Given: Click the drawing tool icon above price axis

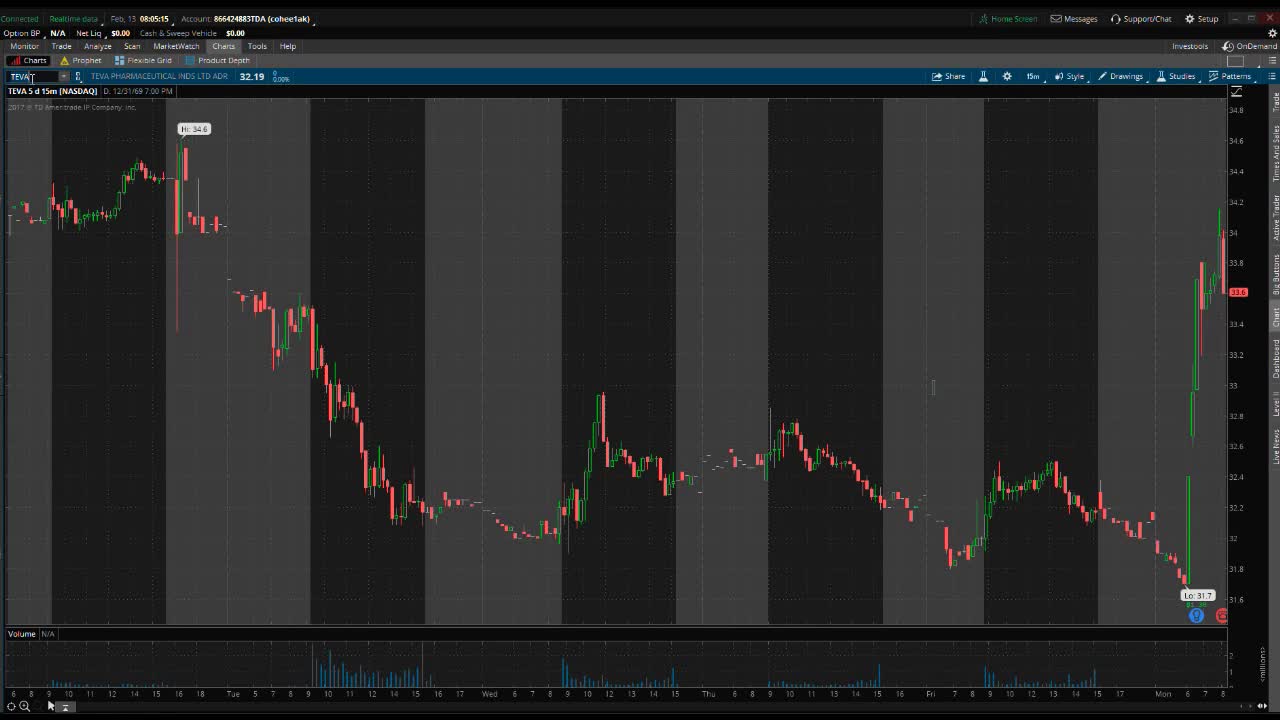Looking at the screenshot, I should click(1236, 91).
